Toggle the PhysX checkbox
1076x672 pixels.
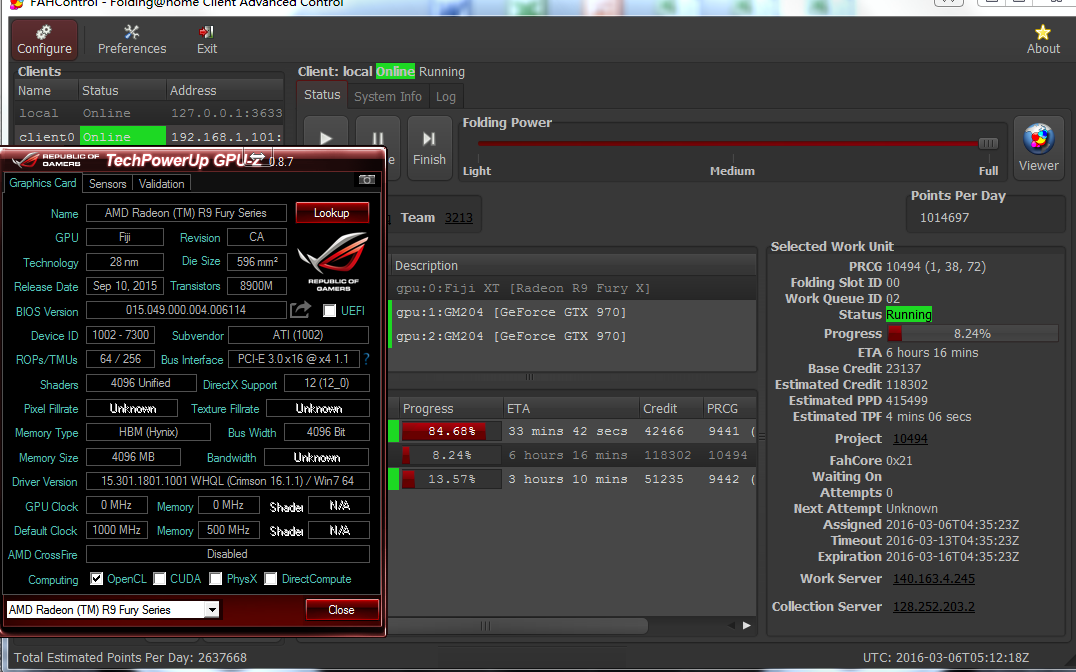215,579
